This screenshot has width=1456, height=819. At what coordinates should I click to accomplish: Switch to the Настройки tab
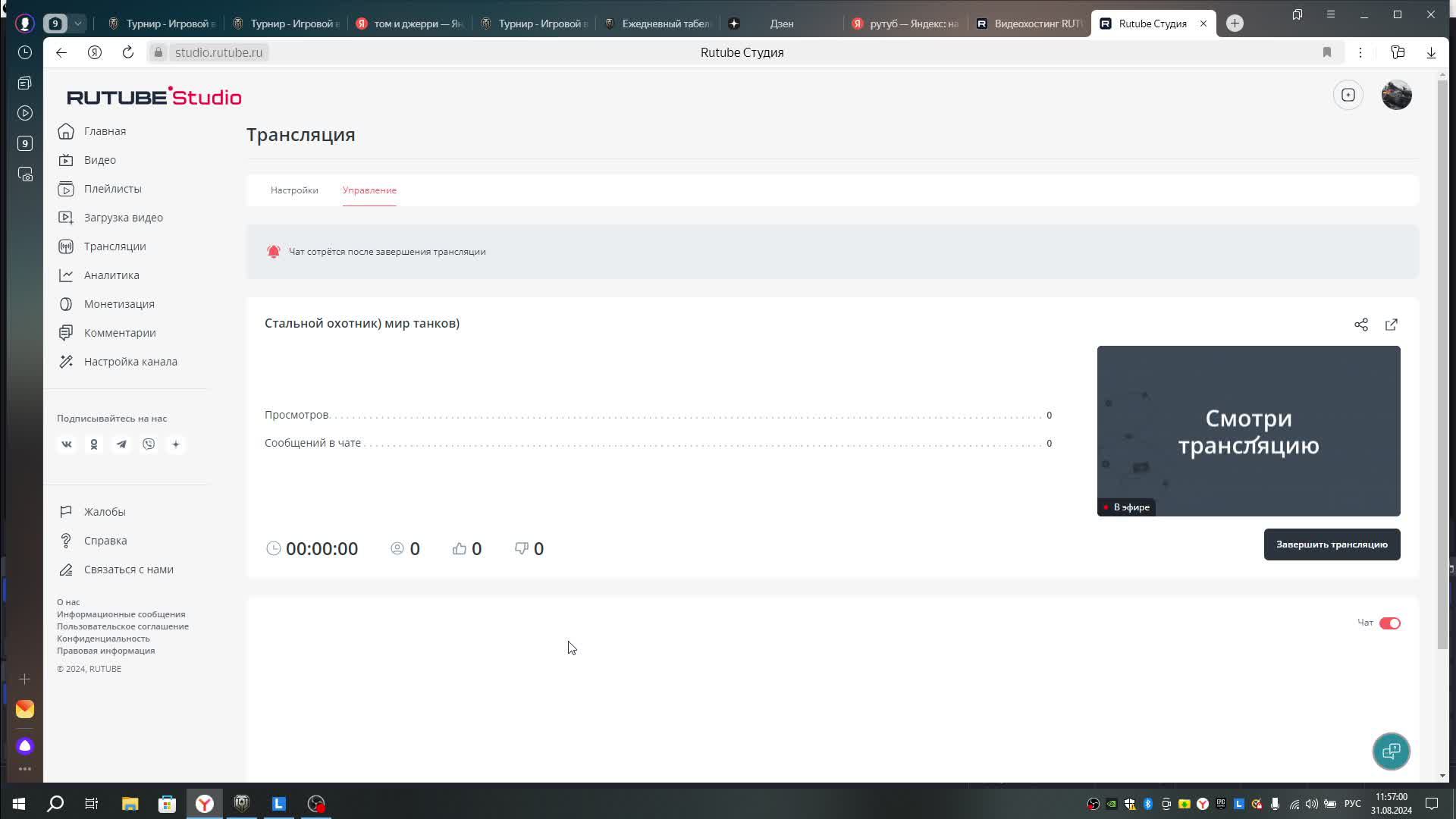[x=294, y=190]
